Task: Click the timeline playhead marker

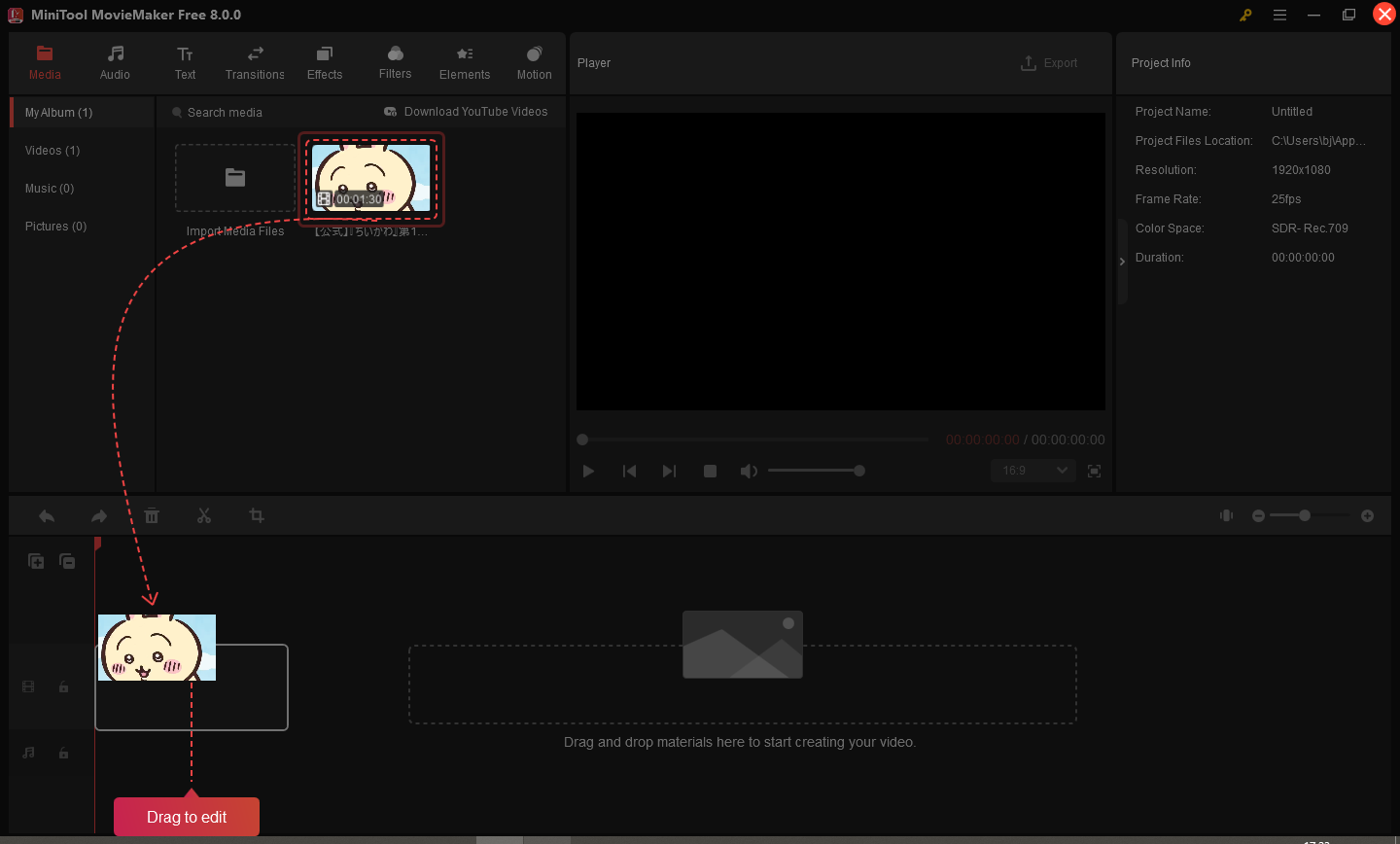Action: [x=97, y=545]
